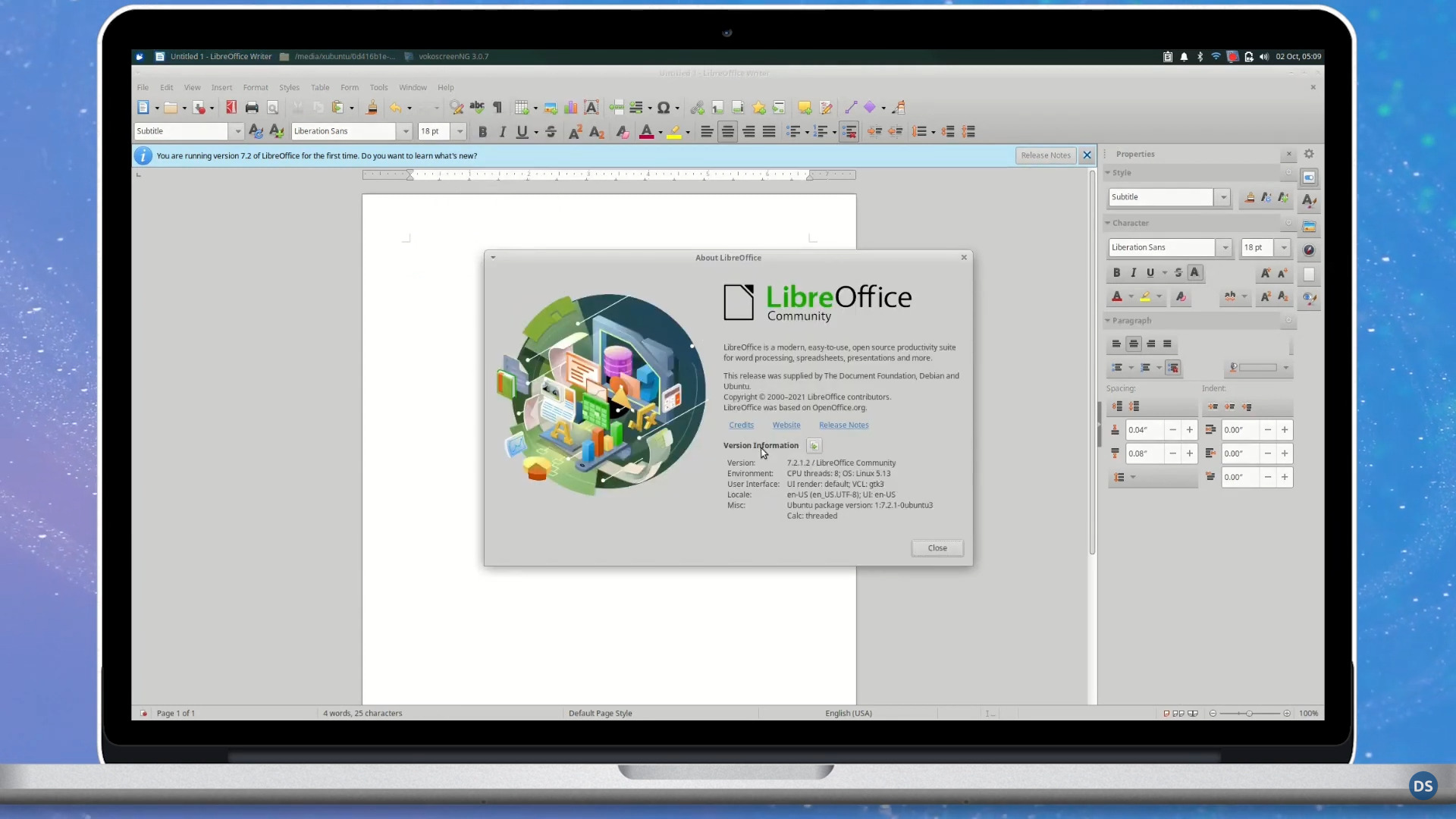Screen dimensions: 1456x819
Task: Open the Paragraph Style dropdown in toolbar
Action: point(237,132)
